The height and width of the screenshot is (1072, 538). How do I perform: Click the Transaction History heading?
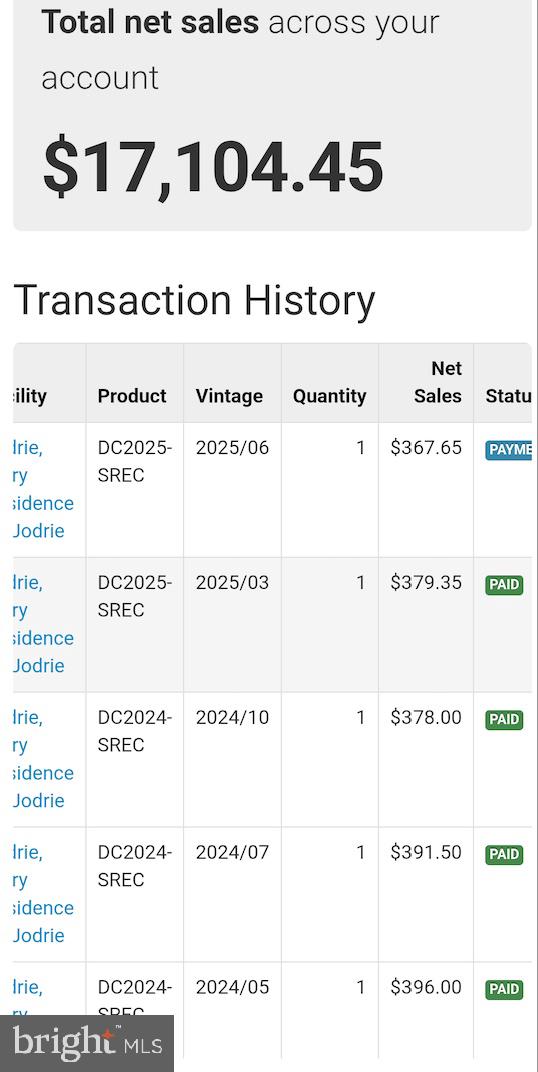pos(194,300)
